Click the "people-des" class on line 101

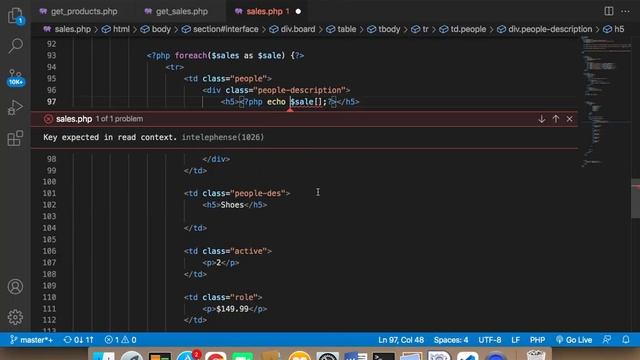pos(258,193)
